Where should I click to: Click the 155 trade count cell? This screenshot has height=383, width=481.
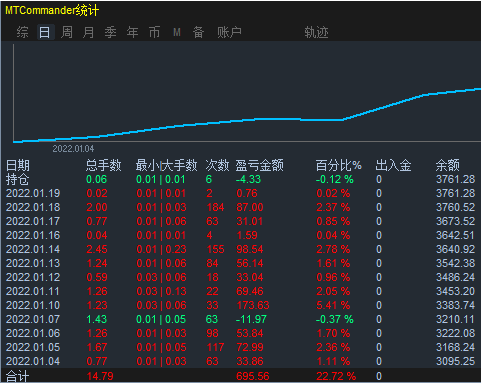215,249
